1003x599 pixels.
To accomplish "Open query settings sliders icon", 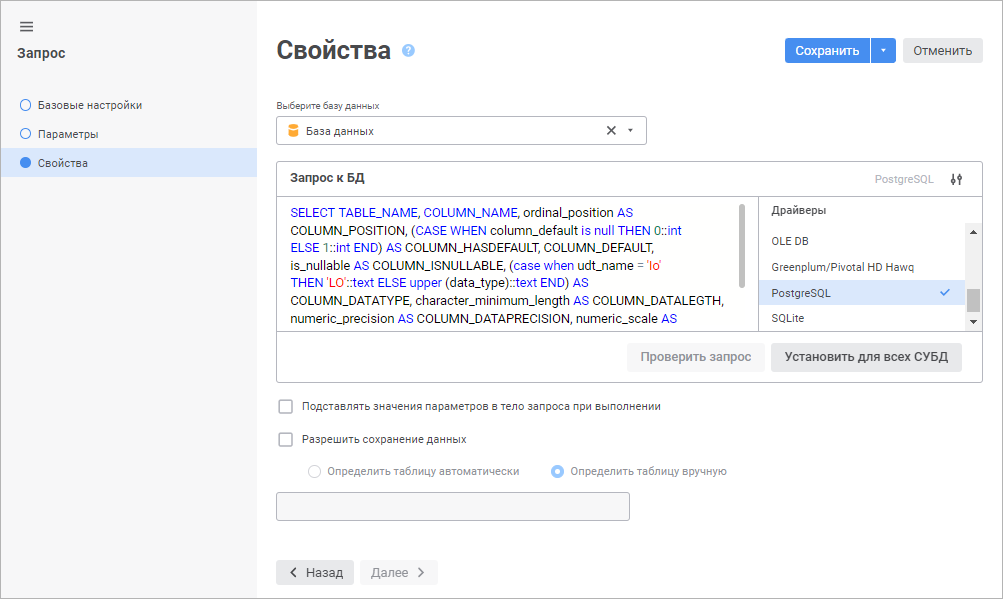I will pyautogui.click(x=956, y=179).
